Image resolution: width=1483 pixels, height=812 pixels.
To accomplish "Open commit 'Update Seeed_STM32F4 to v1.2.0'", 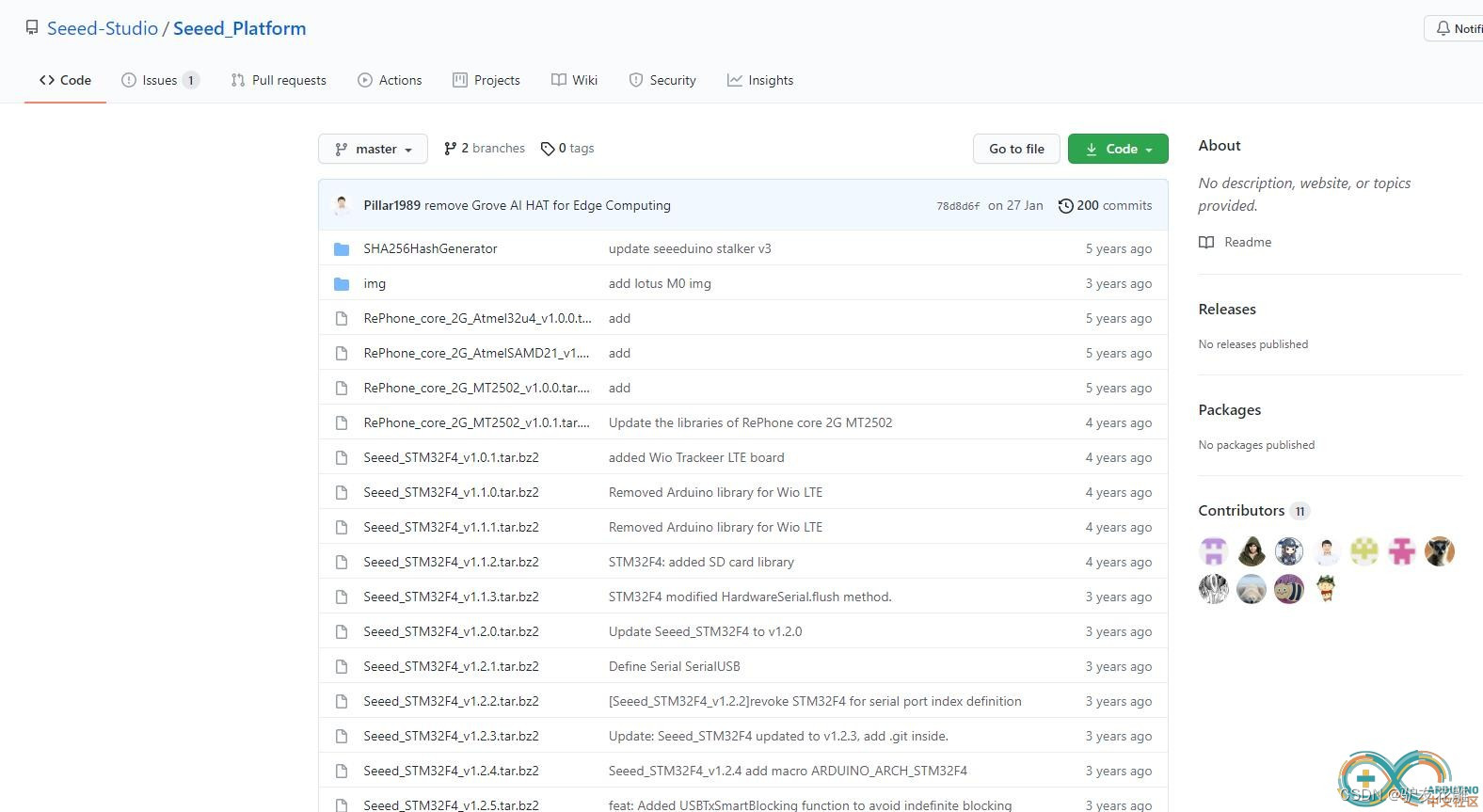I will (x=705, y=631).
